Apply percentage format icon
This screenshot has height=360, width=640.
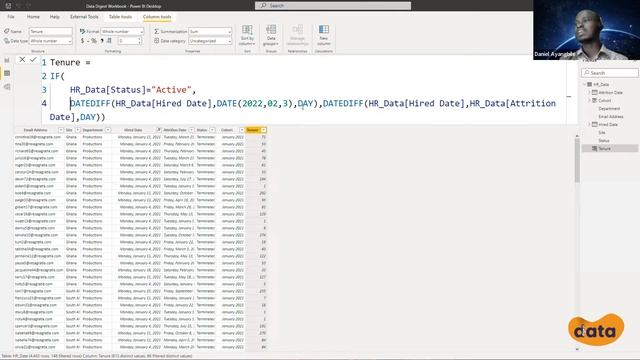click(94, 41)
